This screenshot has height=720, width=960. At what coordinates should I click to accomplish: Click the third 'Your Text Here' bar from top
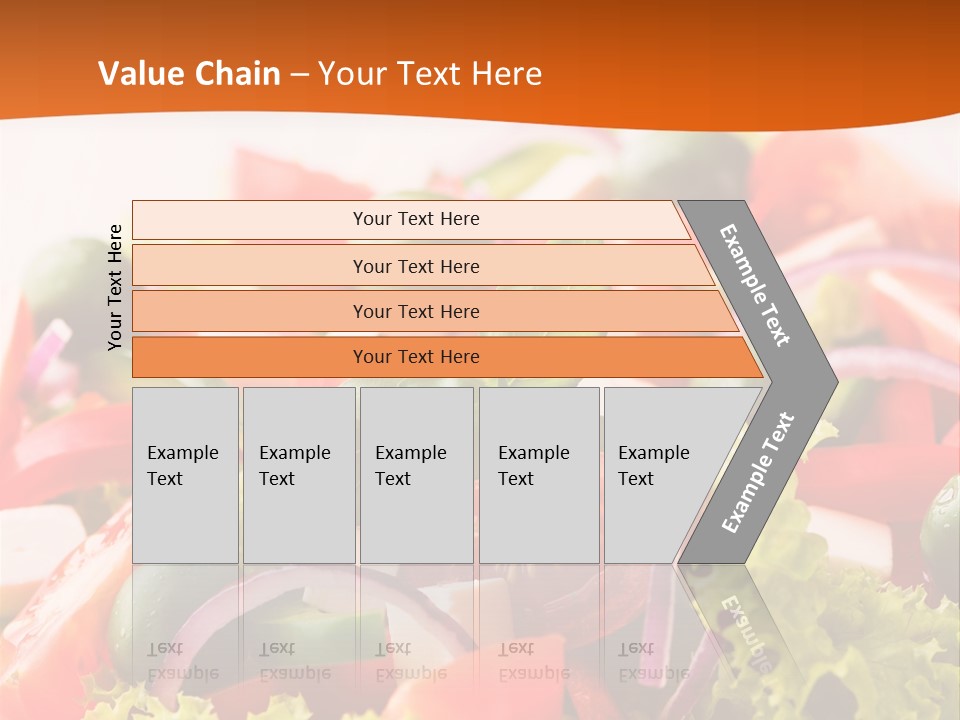pos(415,311)
